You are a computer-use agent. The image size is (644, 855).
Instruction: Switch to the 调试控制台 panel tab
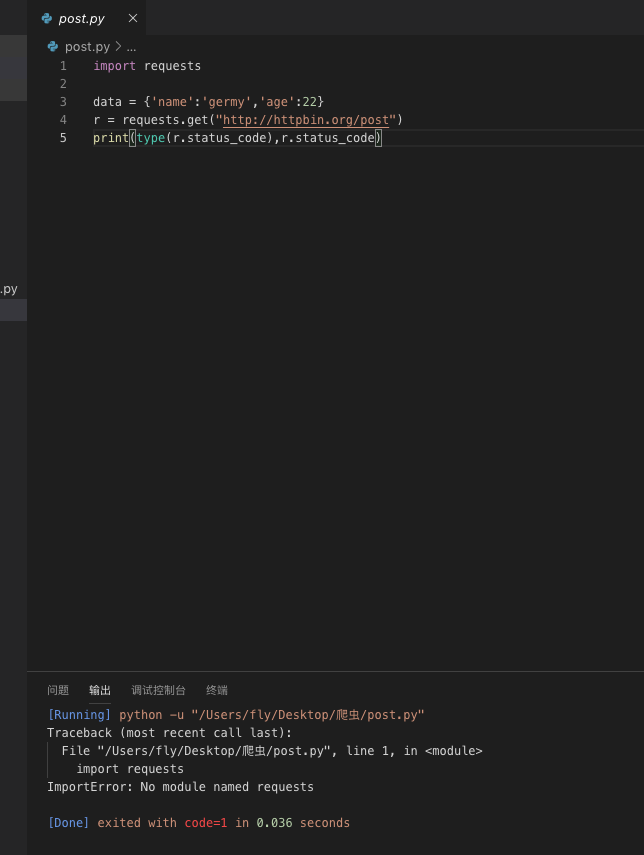(x=159, y=690)
